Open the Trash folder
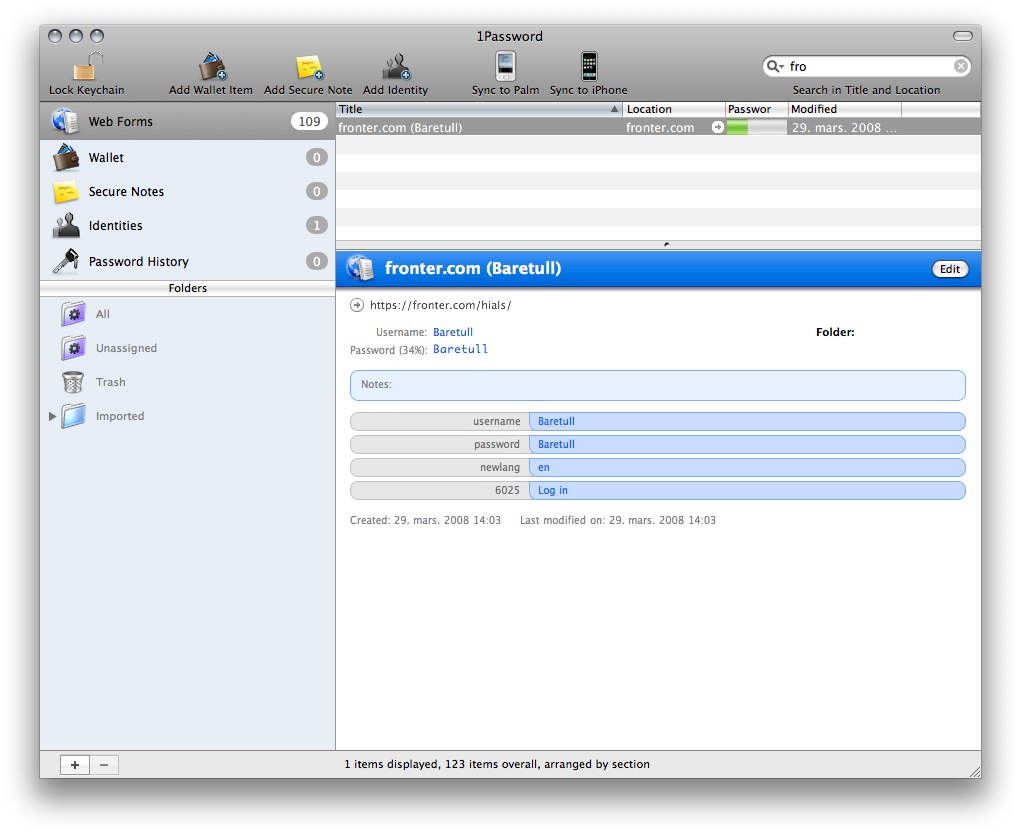 (188, 382)
